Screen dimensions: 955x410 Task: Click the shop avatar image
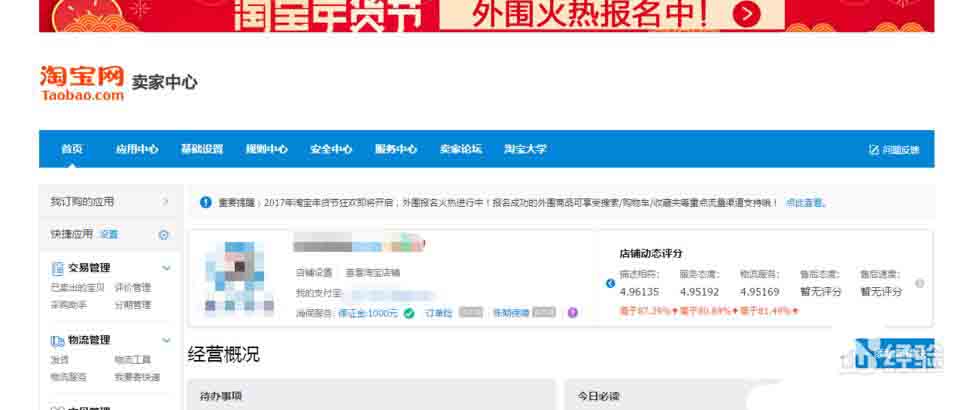pyautogui.click(x=239, y=277)
